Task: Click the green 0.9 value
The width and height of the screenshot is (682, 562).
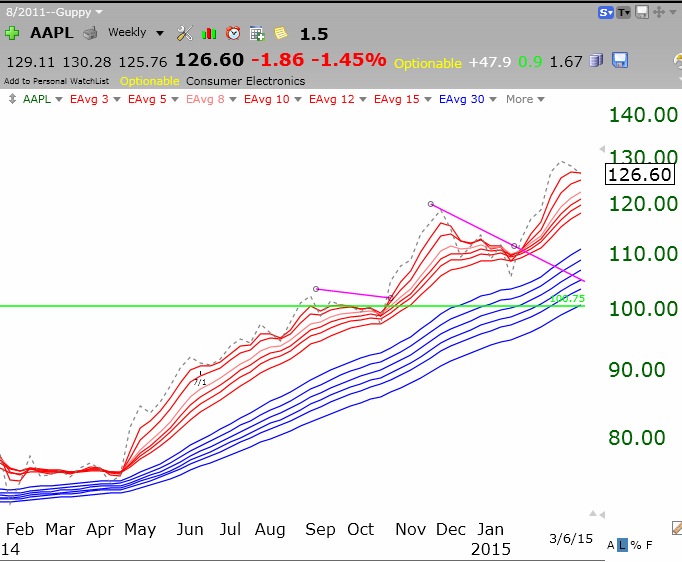Action: [x=530, y=62]
